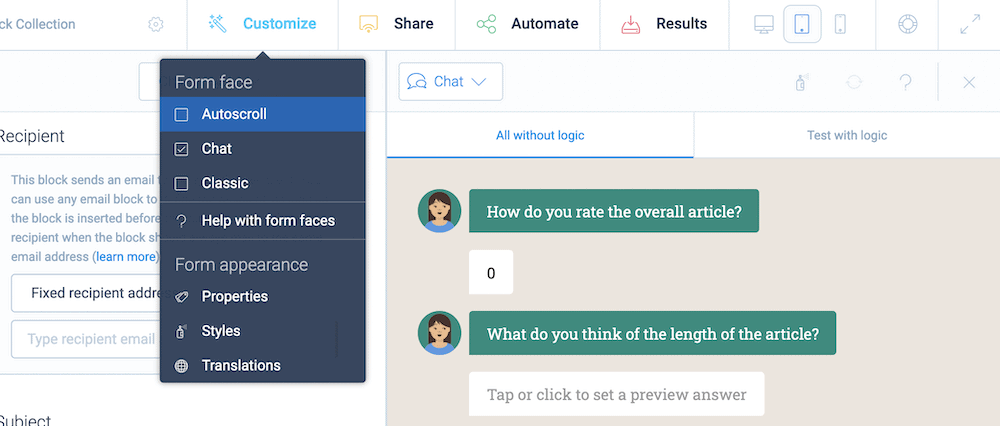Click the preview question mark icon

tap(905, 82)
